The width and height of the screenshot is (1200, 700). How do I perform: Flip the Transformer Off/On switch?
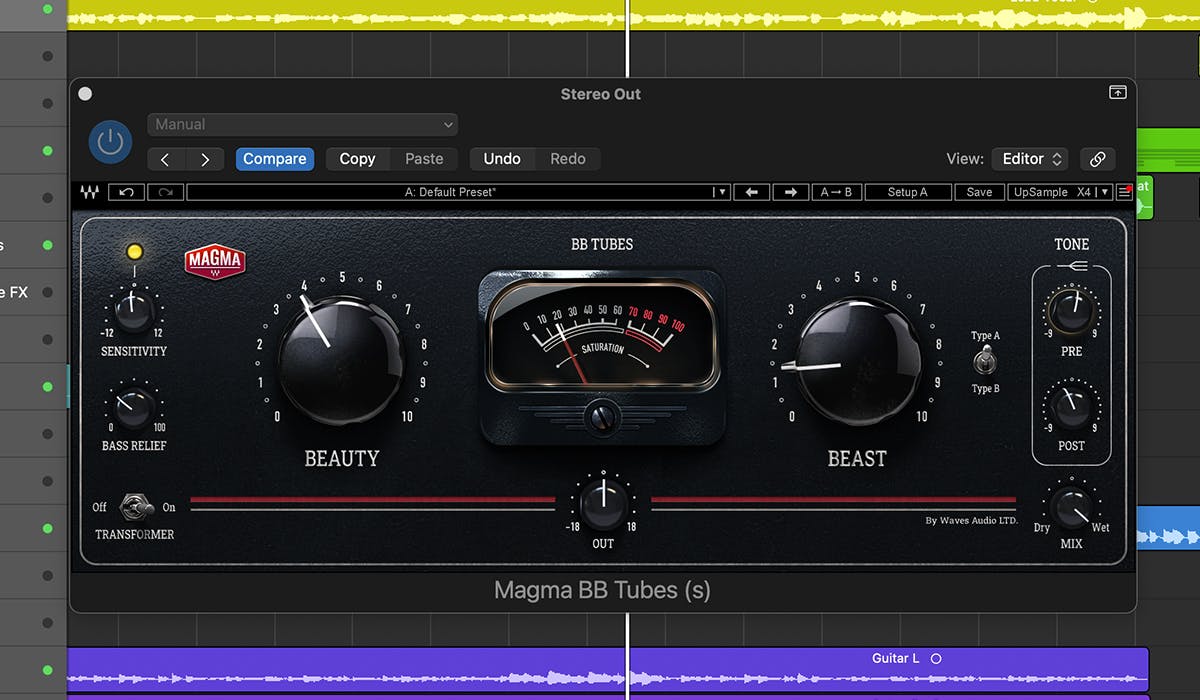pos(135,507)
